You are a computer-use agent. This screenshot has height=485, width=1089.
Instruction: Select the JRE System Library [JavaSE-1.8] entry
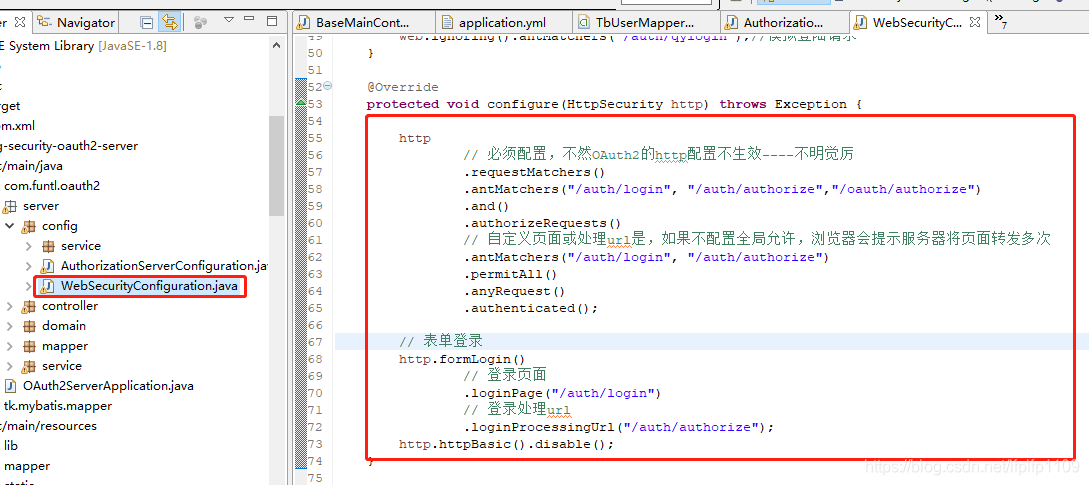(83, 46)
